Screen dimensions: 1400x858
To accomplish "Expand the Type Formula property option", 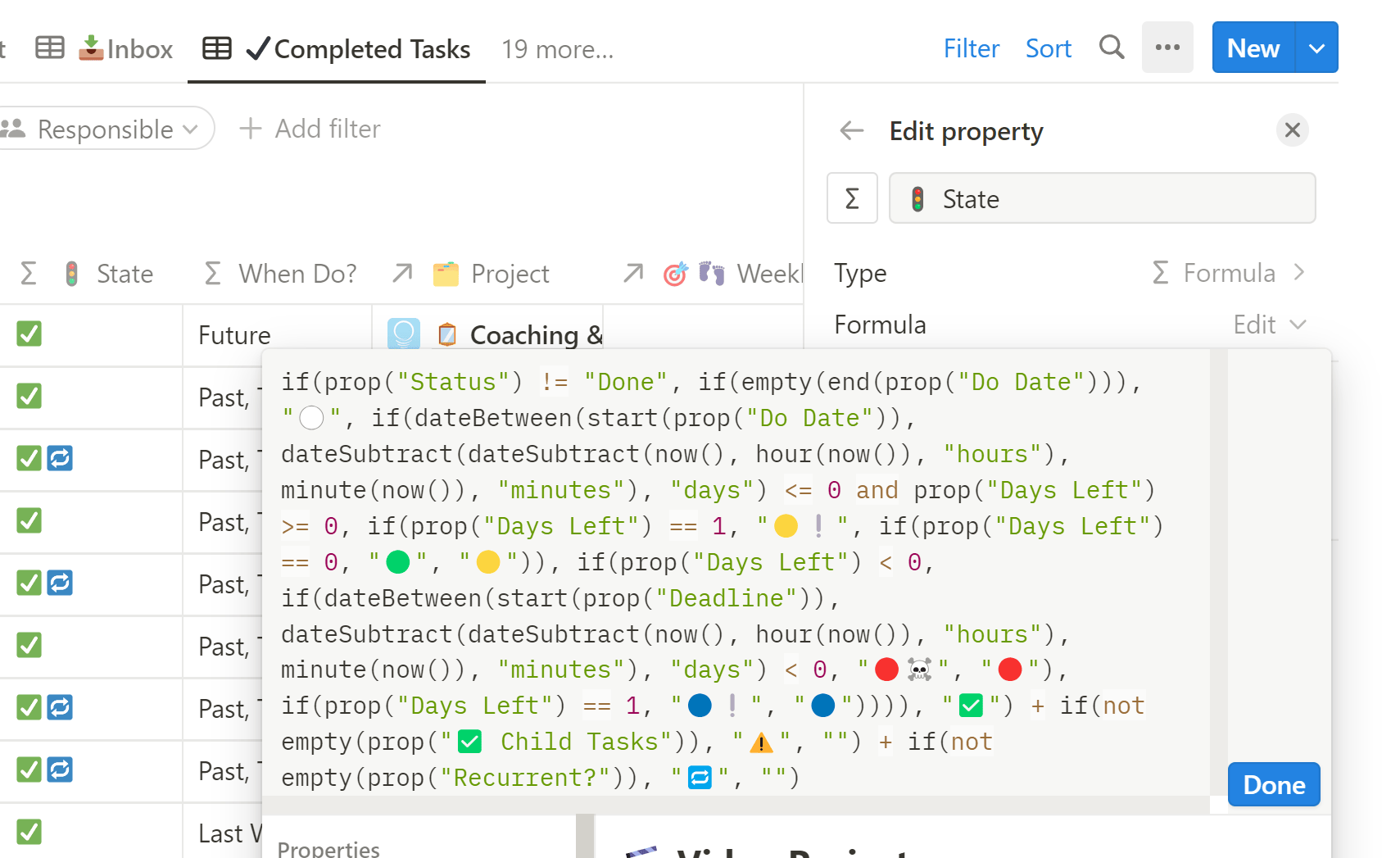I will click(1229, 273).
